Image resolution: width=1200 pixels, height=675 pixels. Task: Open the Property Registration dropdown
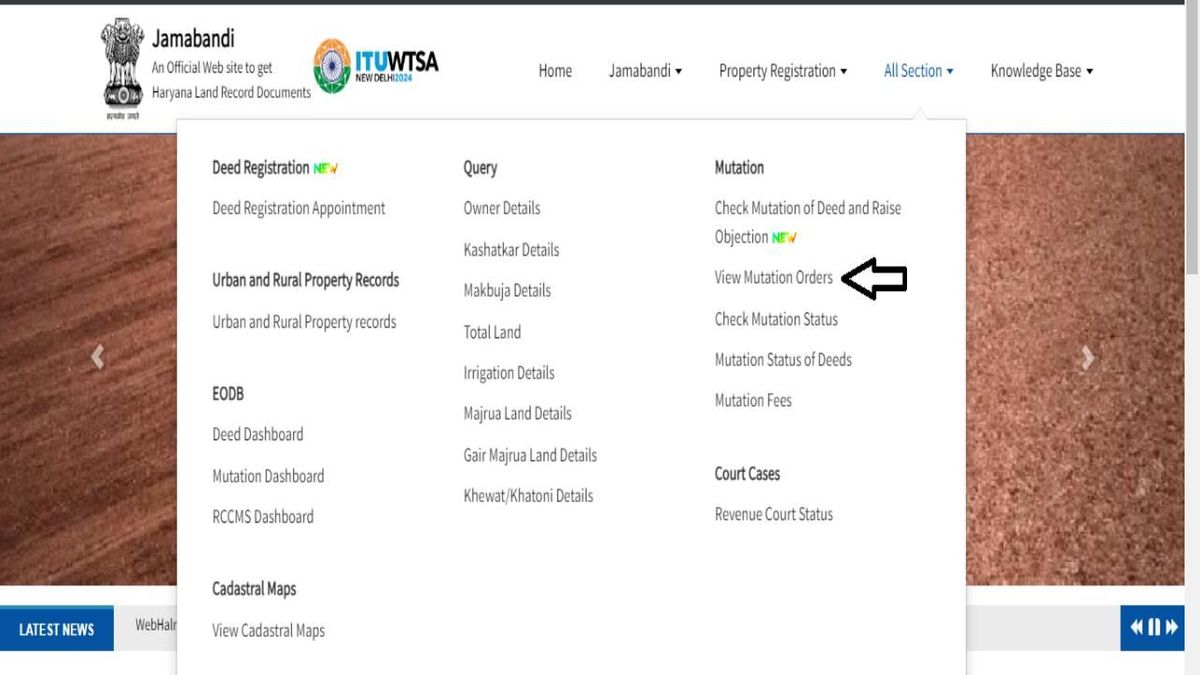pyautogui.click(x=782, y=70)
